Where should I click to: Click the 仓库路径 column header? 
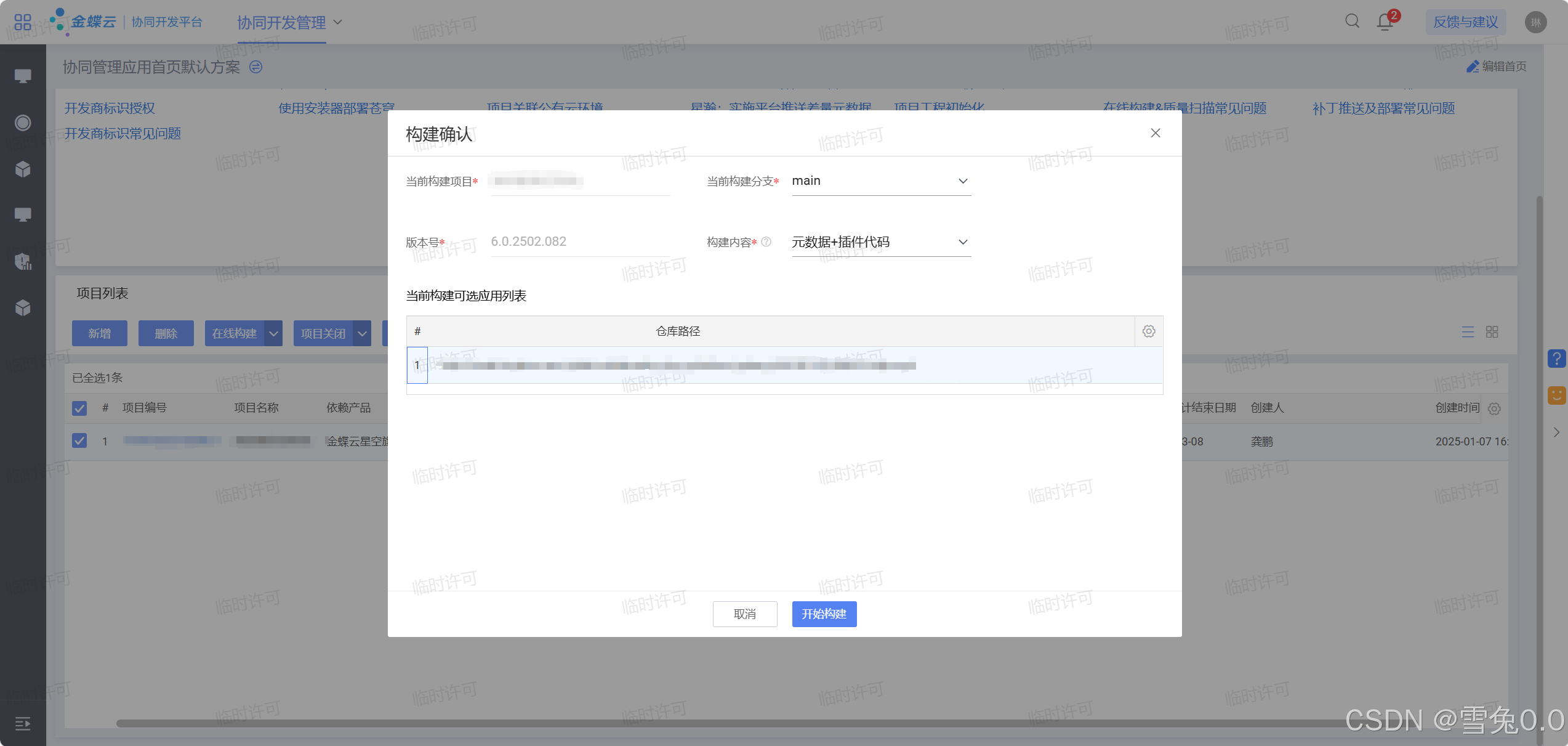(x=678, y=331)
